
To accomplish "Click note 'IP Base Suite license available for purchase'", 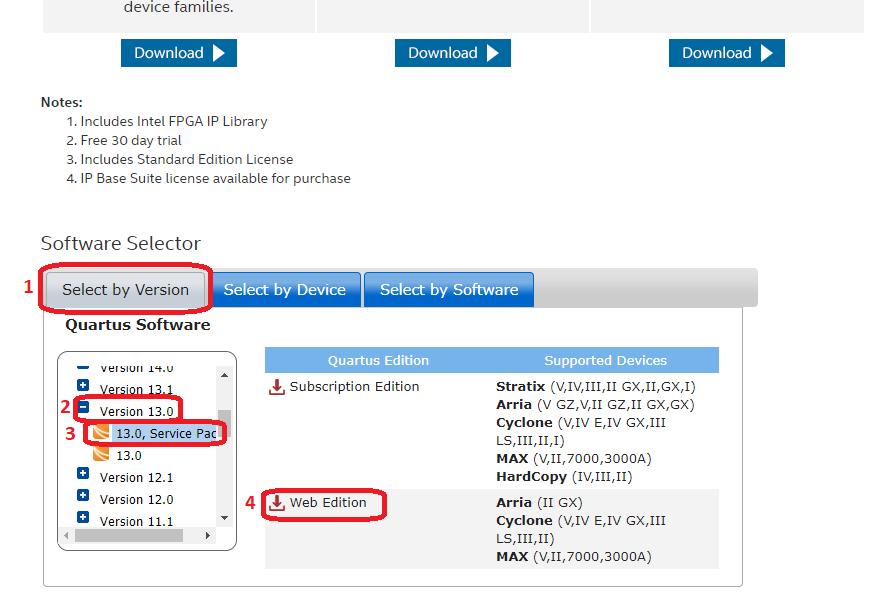I will tap(215, 179).
